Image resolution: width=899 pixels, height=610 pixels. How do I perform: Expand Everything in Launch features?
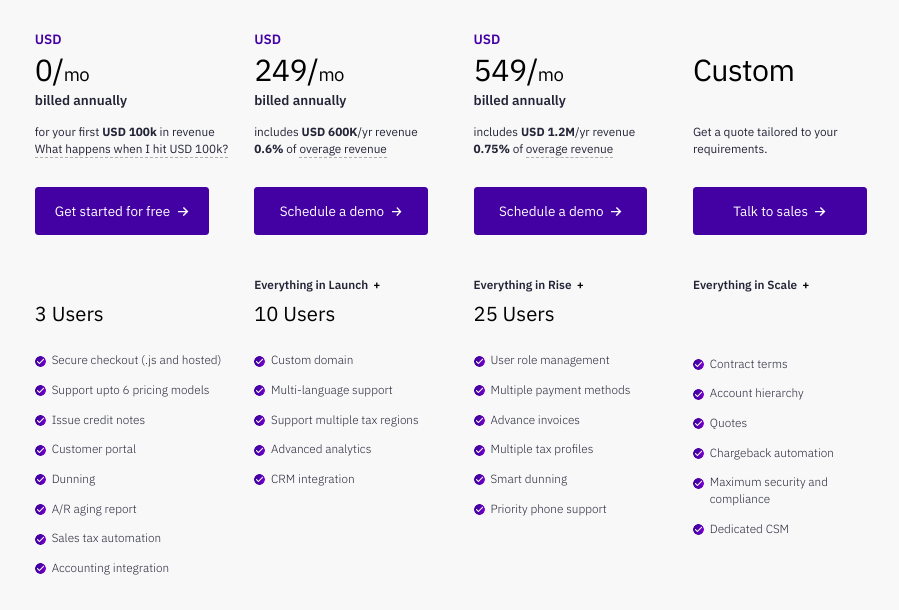(x=377, y=285)
